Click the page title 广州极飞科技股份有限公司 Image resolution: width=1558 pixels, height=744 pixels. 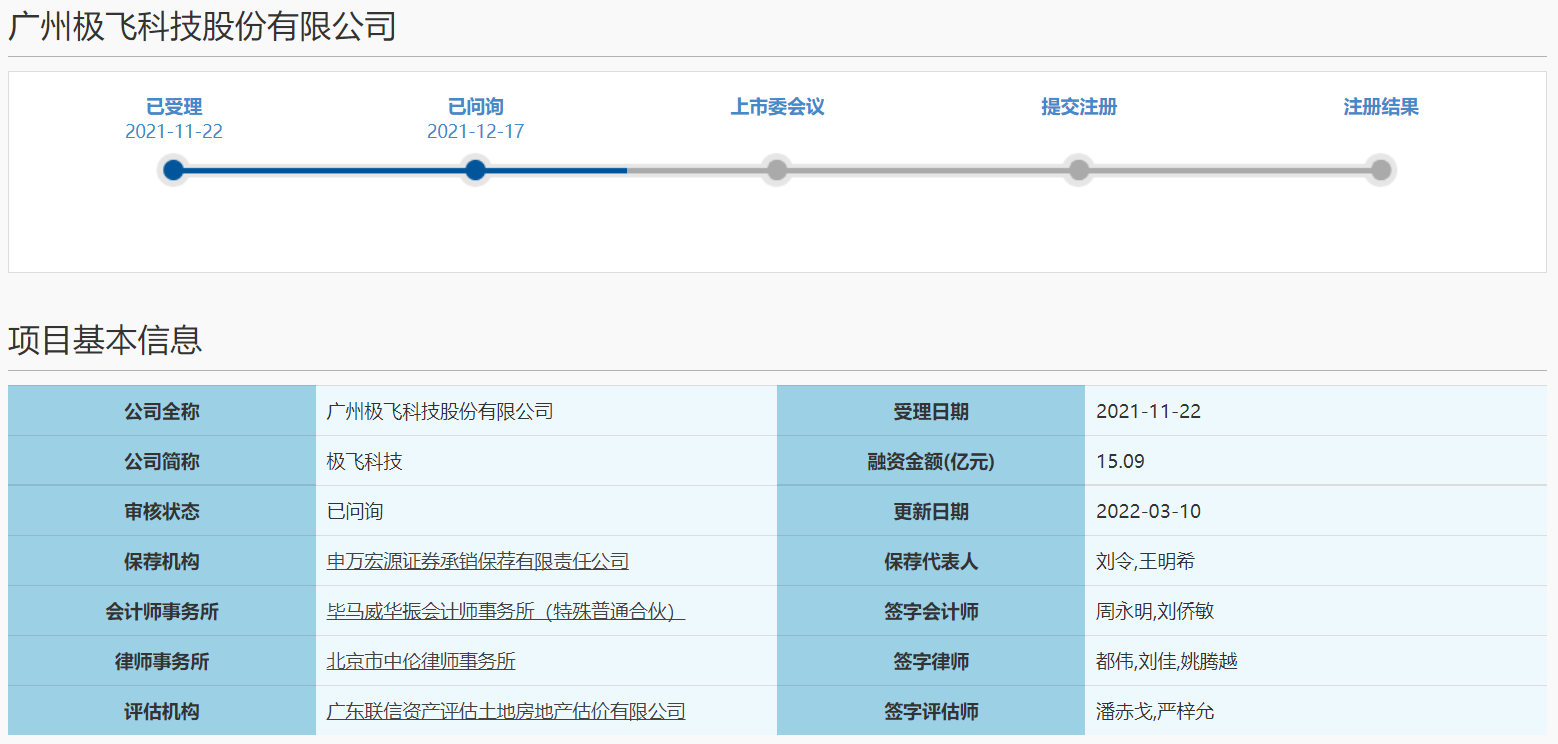point(203,27)
